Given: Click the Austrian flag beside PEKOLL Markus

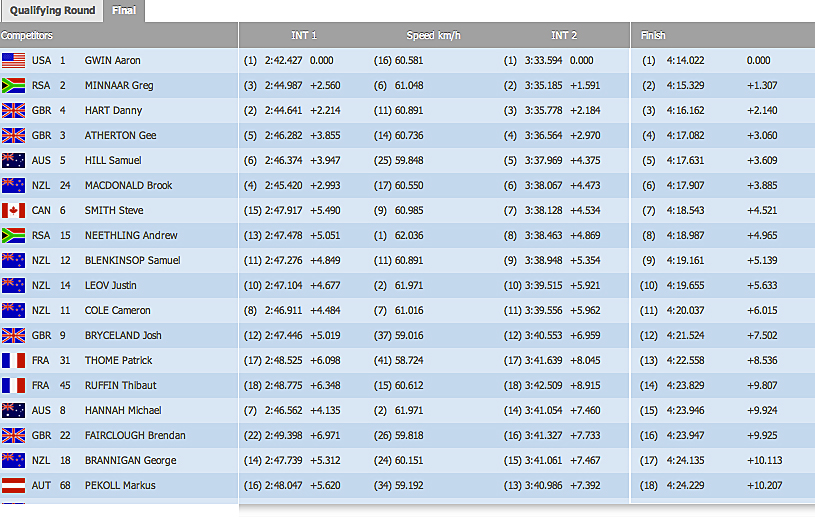Looking at the screenshot, I should point(13,485).
